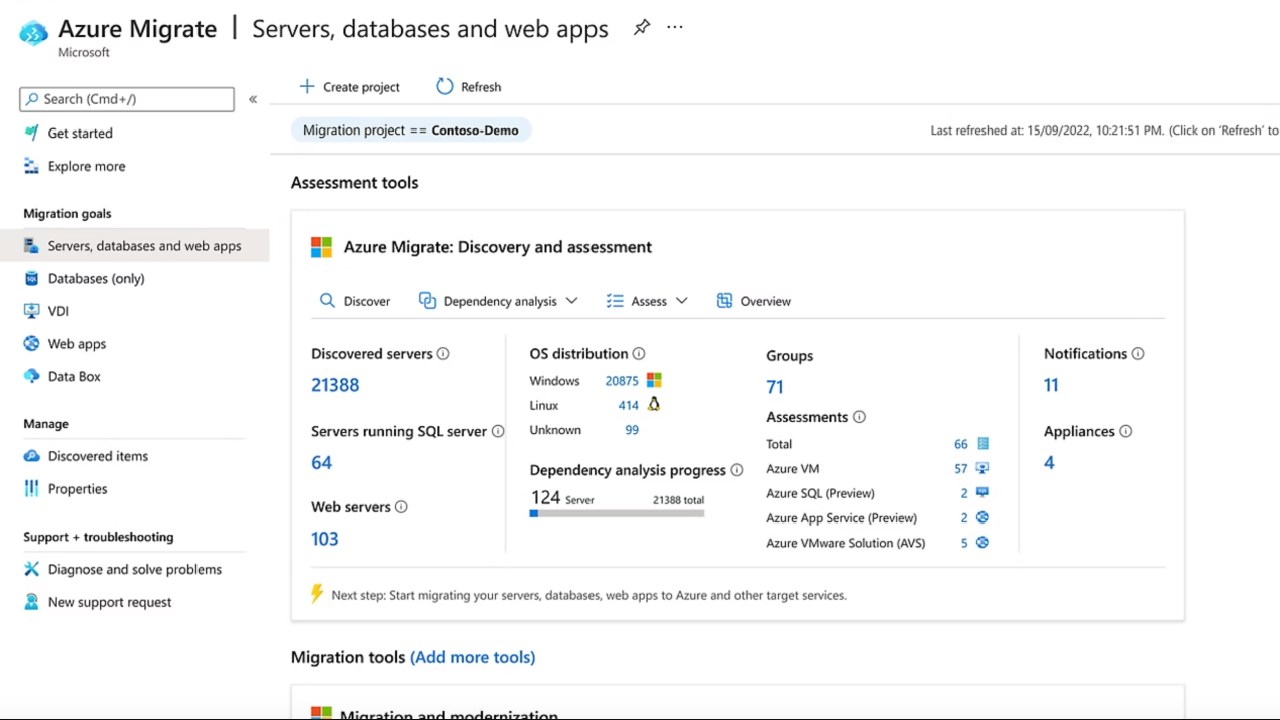Open the Discover tool
Screen dimensions: 1280x720
point(355,301)
